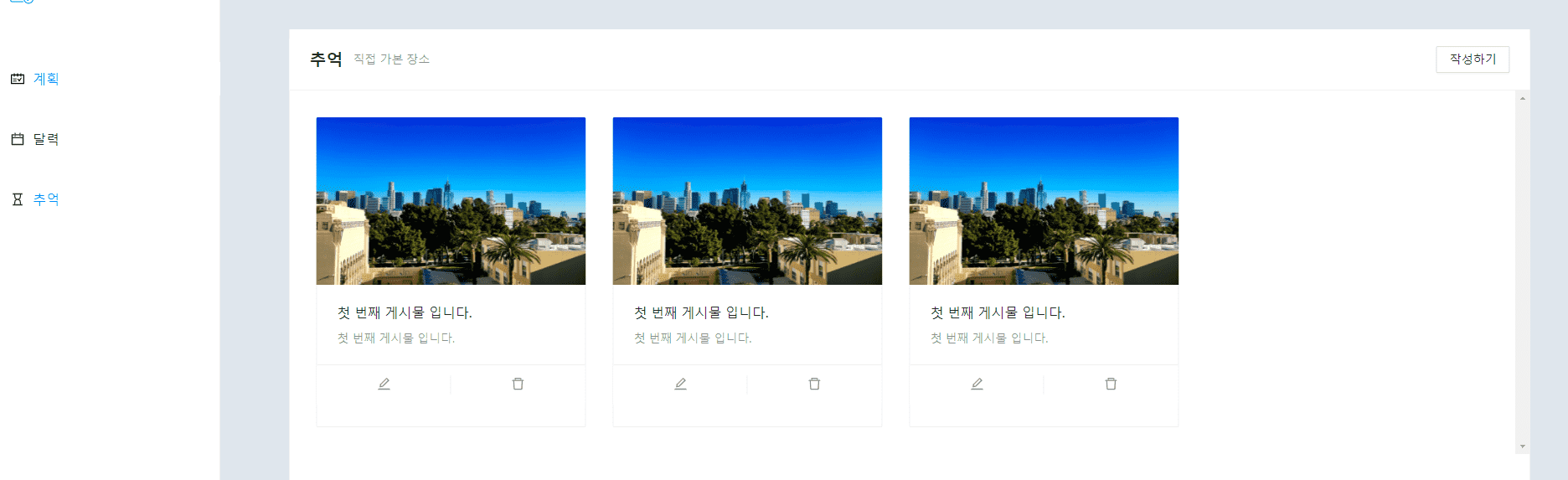Viewport: 1568px width, 480px height.
Task: Click the second card's gray description text
Action: pyautogui.click(x=693, y=338)
